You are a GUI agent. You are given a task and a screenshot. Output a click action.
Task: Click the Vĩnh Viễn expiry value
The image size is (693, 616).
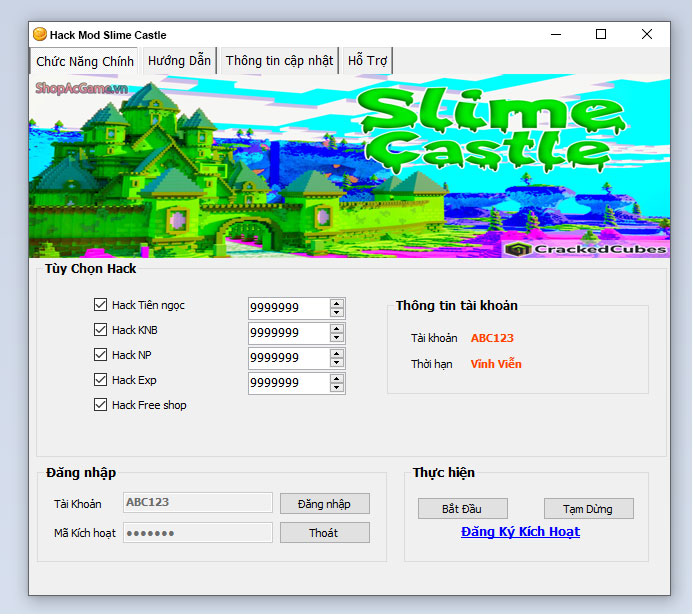tap(496, 364)
